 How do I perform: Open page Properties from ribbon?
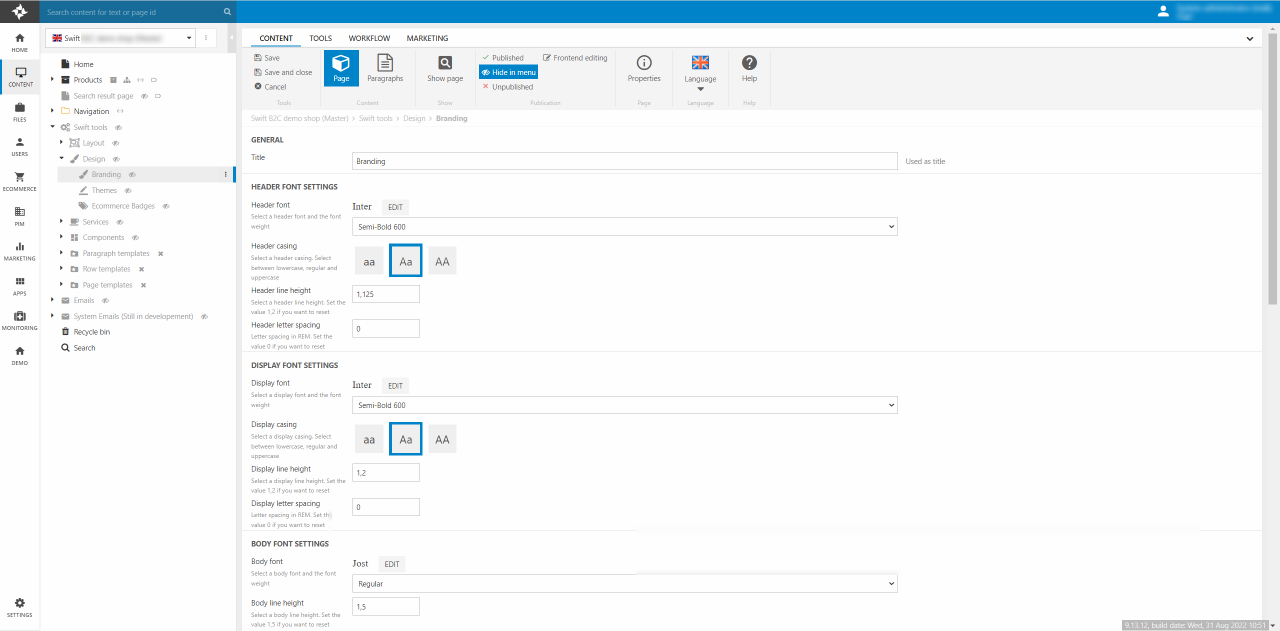(644, 68)
